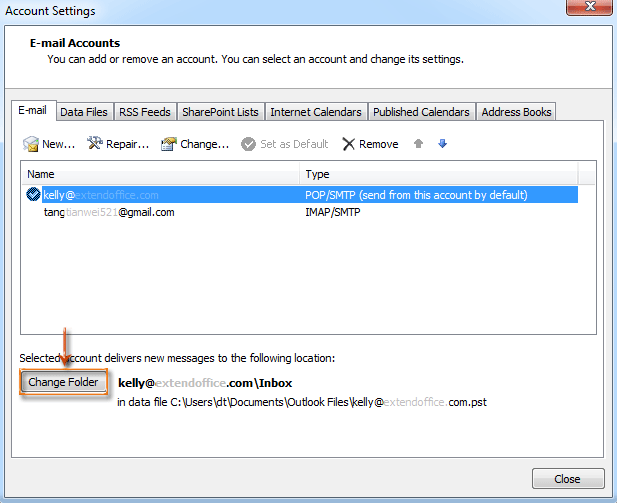The height and width of the screenshot is (503, 617).
Task: Open the Published Calendars tab
Action: tap(421, 112)
